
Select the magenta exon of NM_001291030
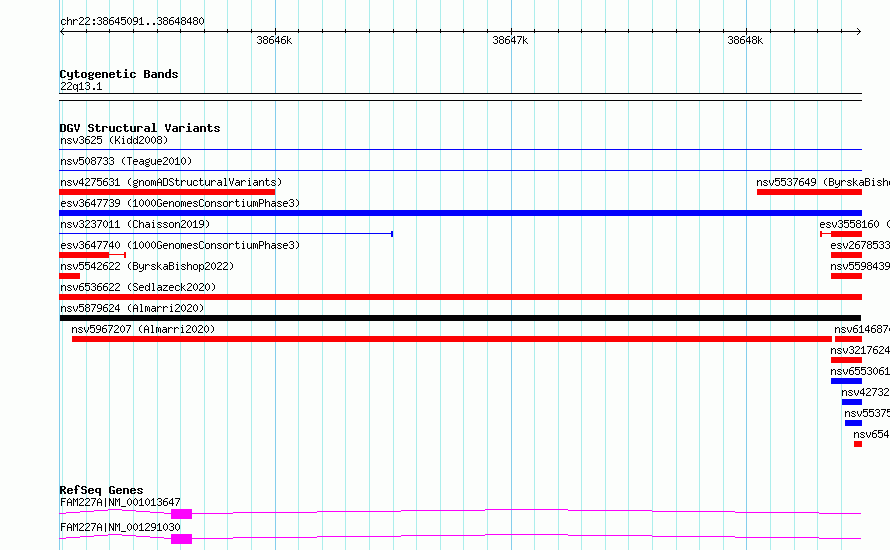pos(182,539)
